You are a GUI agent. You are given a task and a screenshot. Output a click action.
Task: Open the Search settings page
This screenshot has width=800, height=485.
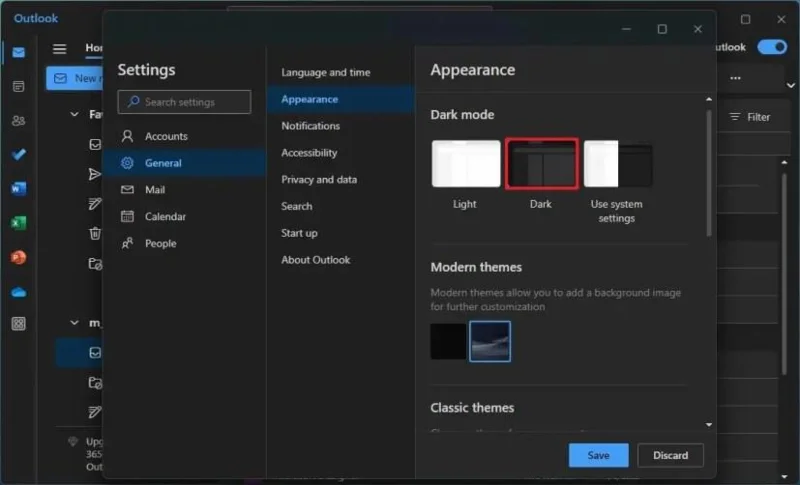(x=341, y=206)
